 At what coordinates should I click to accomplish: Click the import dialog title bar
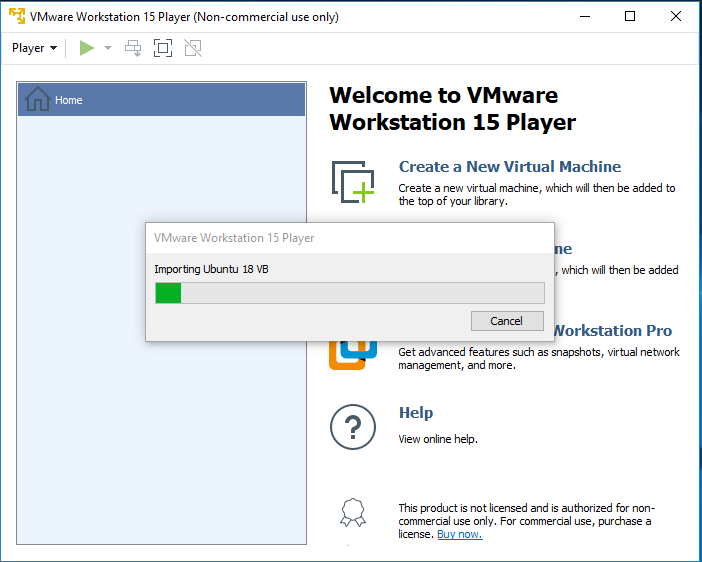(x=350, y=238)
